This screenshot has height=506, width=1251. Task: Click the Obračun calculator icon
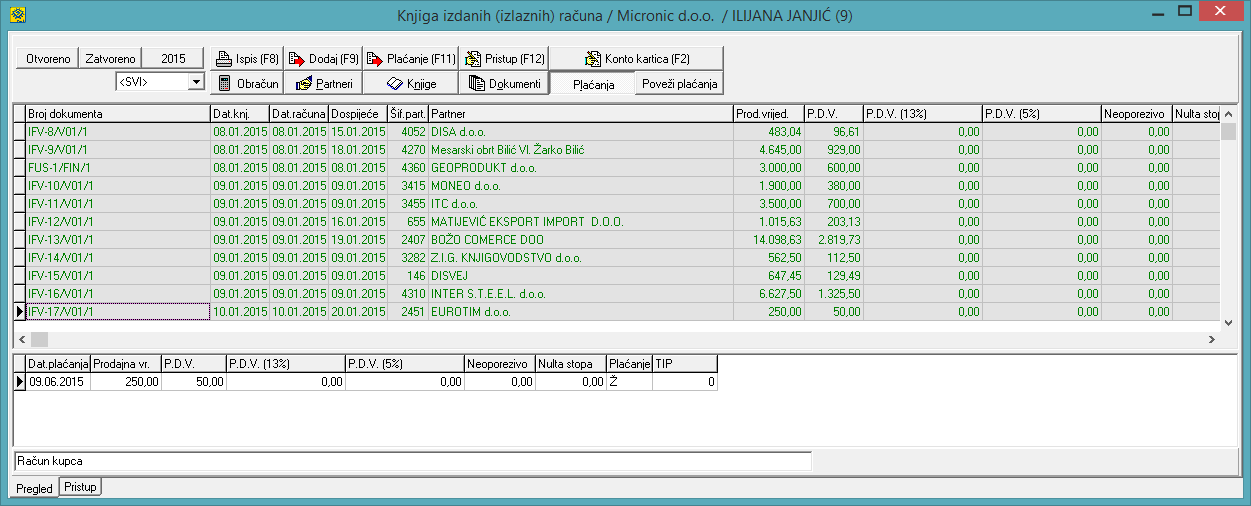point(225,83)
